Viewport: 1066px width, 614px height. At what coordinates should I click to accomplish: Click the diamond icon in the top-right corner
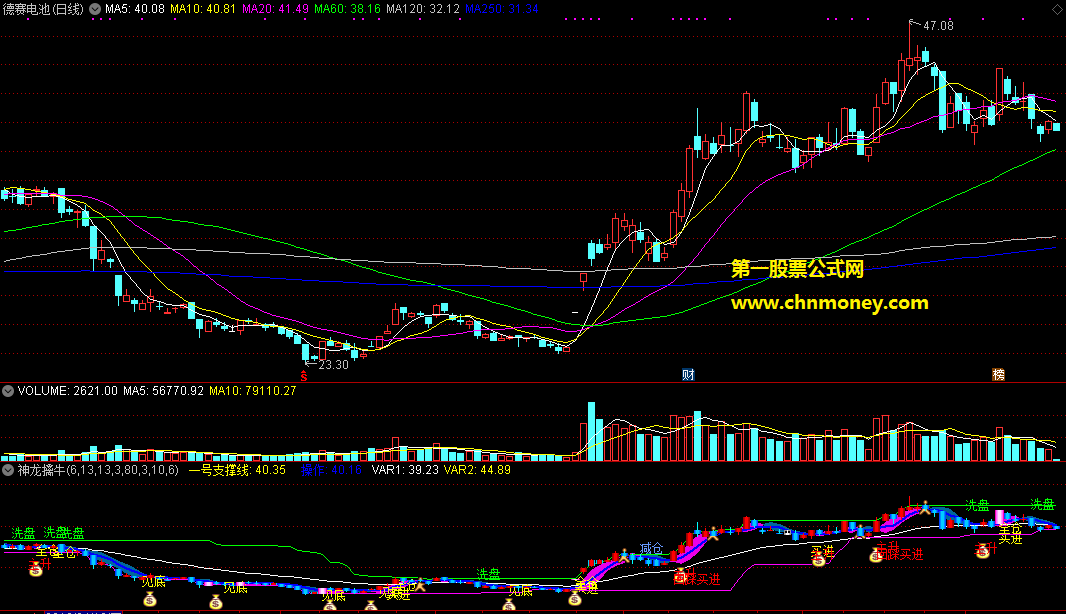click(1058, 9)
